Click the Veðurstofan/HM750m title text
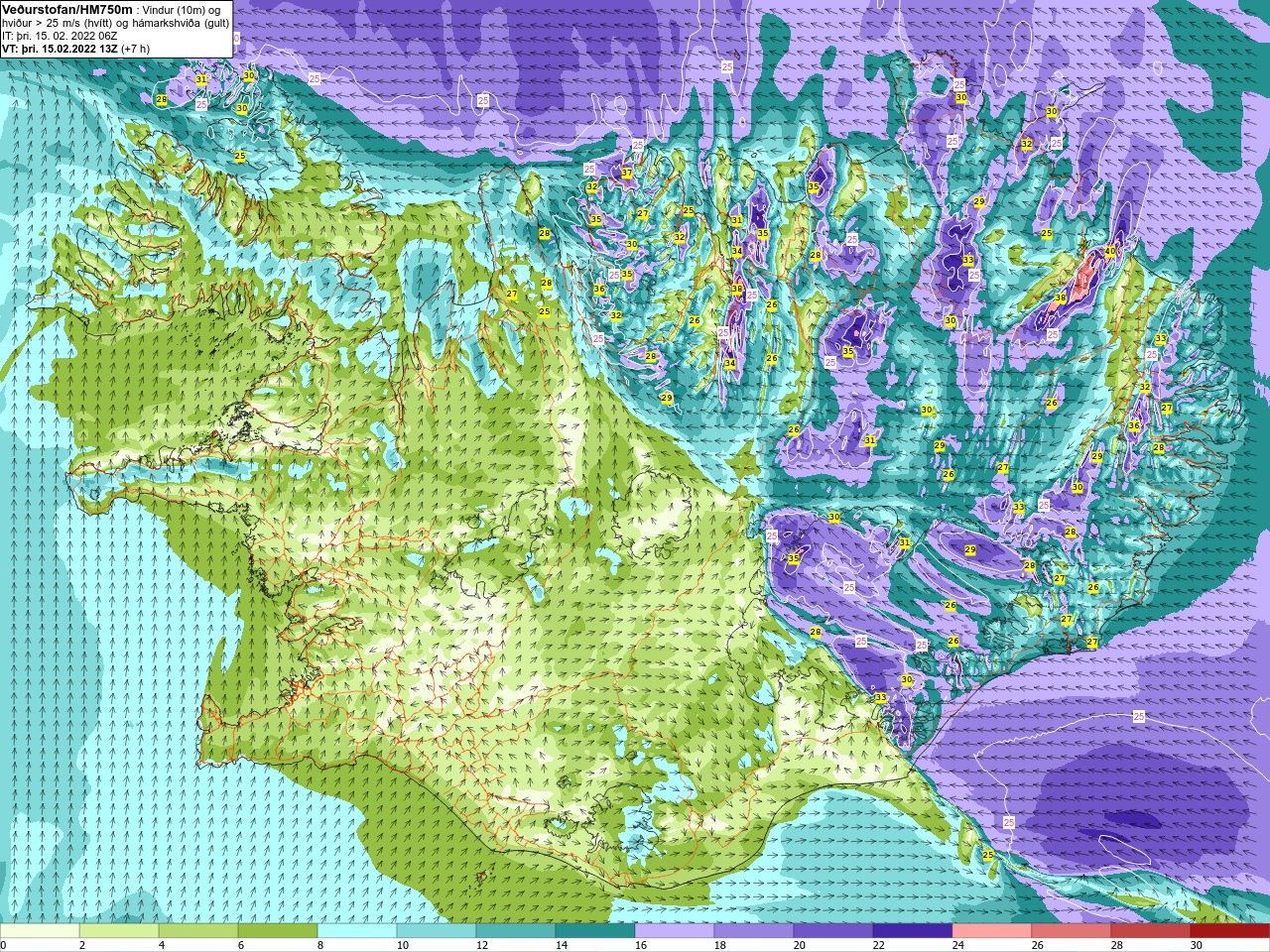 pos(67,8)
